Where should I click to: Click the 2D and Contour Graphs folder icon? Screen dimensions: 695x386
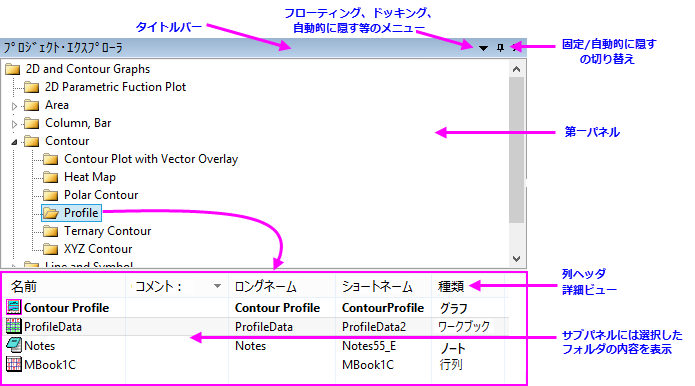(12, 69)
